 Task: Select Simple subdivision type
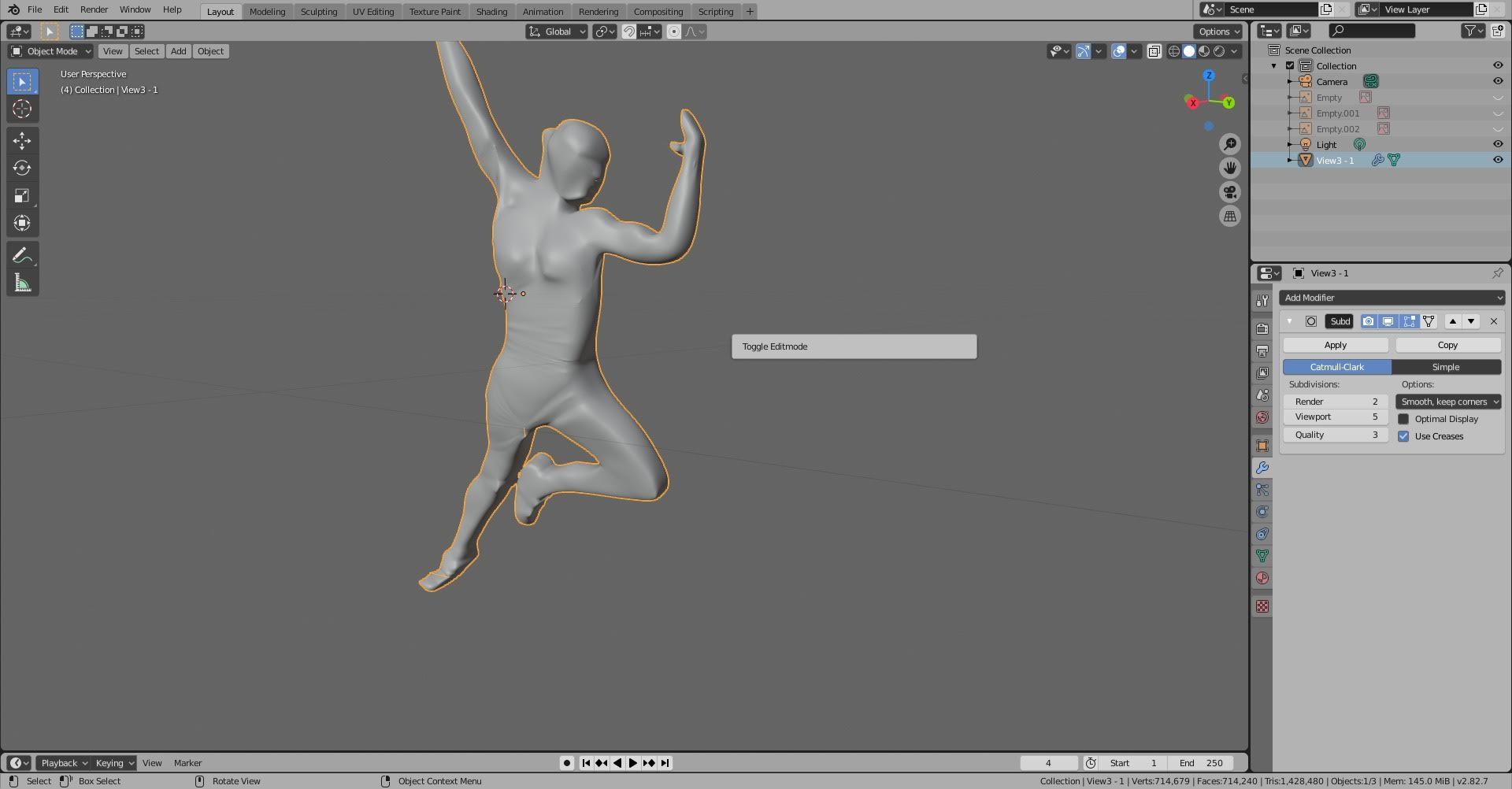pos(1446,367)
